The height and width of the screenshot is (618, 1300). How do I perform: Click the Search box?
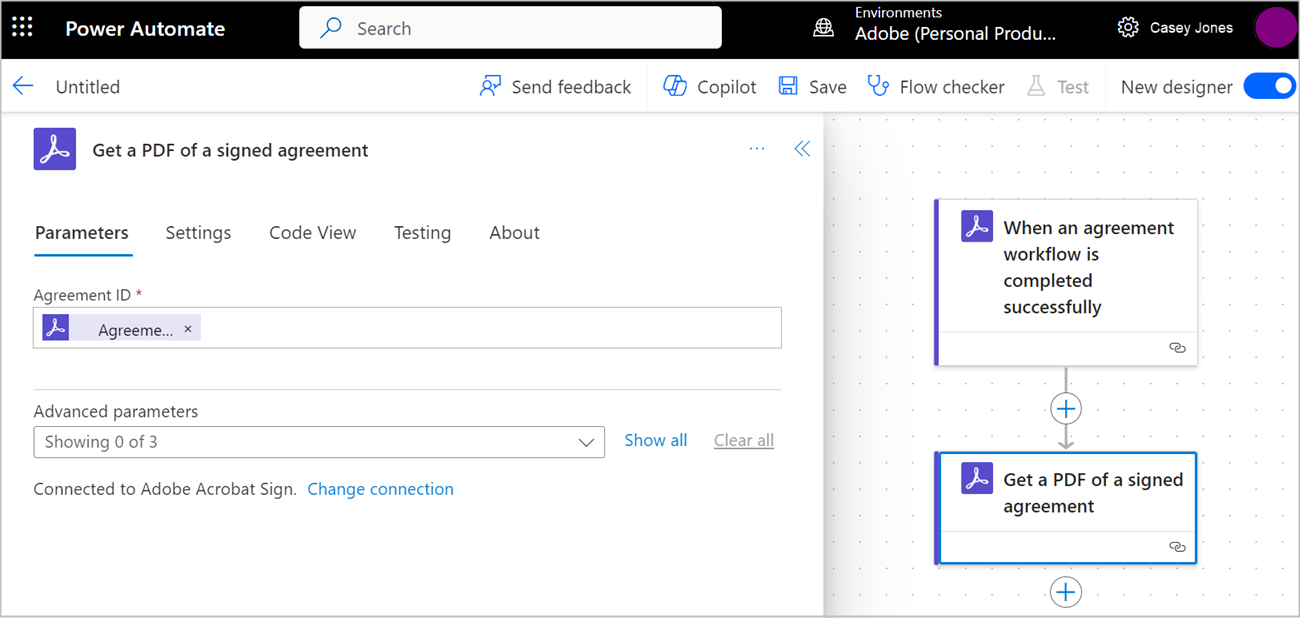(x=510, y=28)
